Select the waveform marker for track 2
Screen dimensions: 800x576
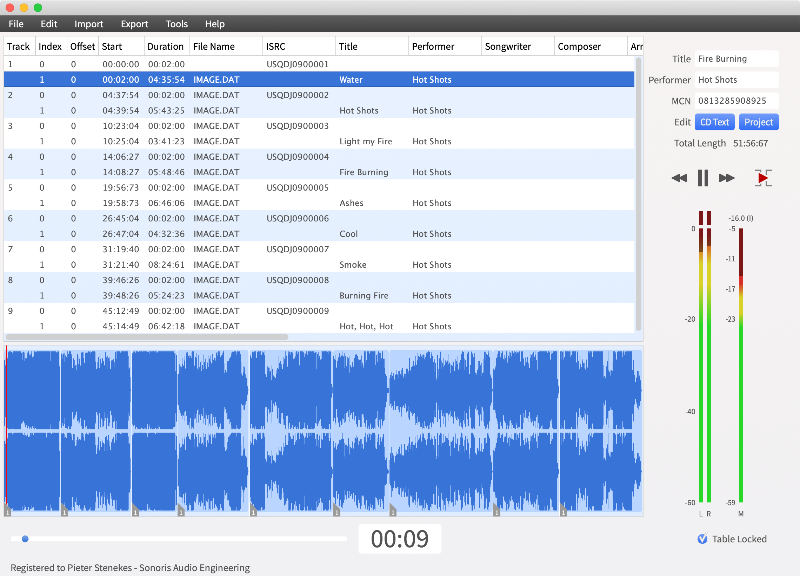coord(66,511)
